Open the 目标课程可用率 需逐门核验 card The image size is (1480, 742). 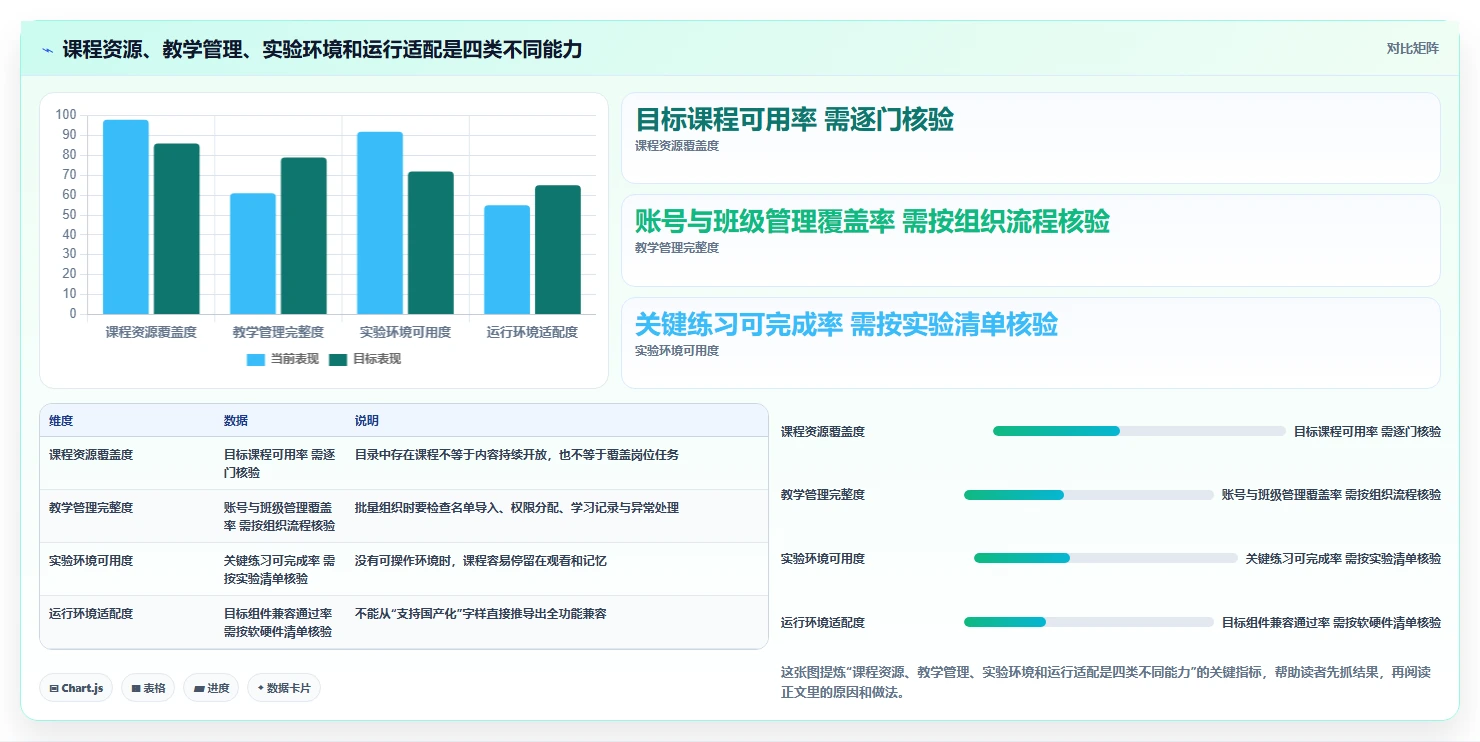coord(1031,138)
